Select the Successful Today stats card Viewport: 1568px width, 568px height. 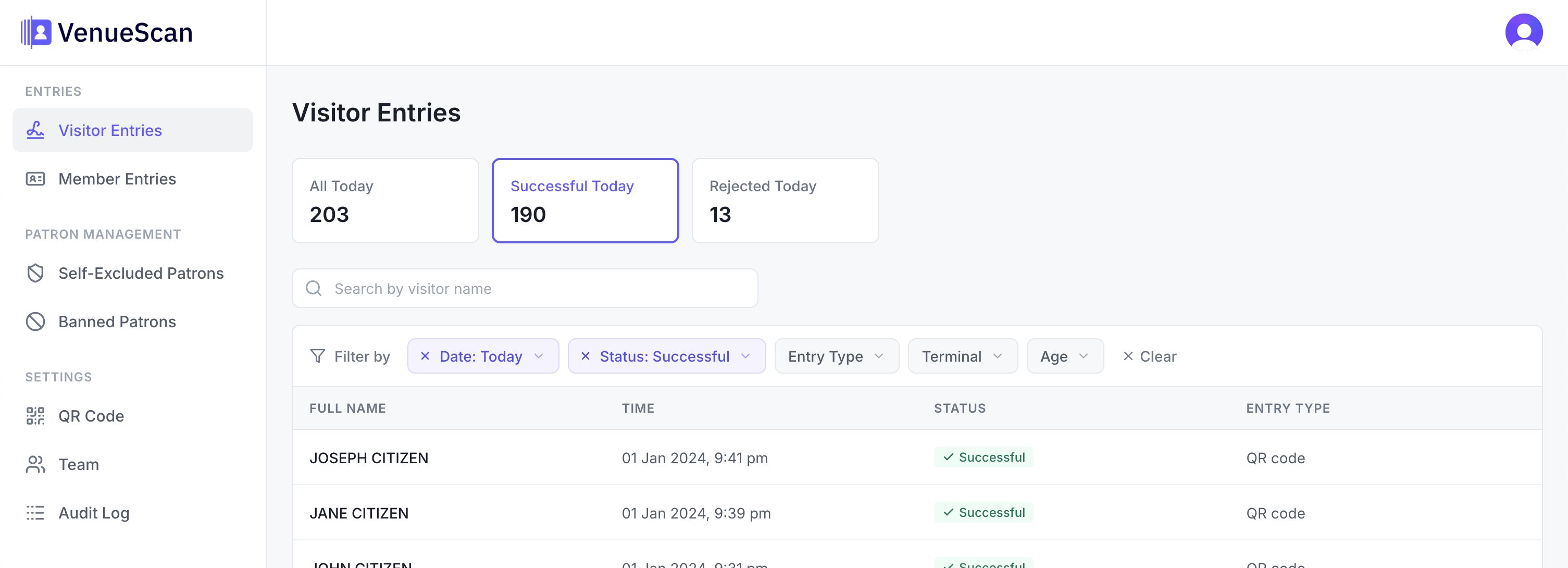pos(585,201)
